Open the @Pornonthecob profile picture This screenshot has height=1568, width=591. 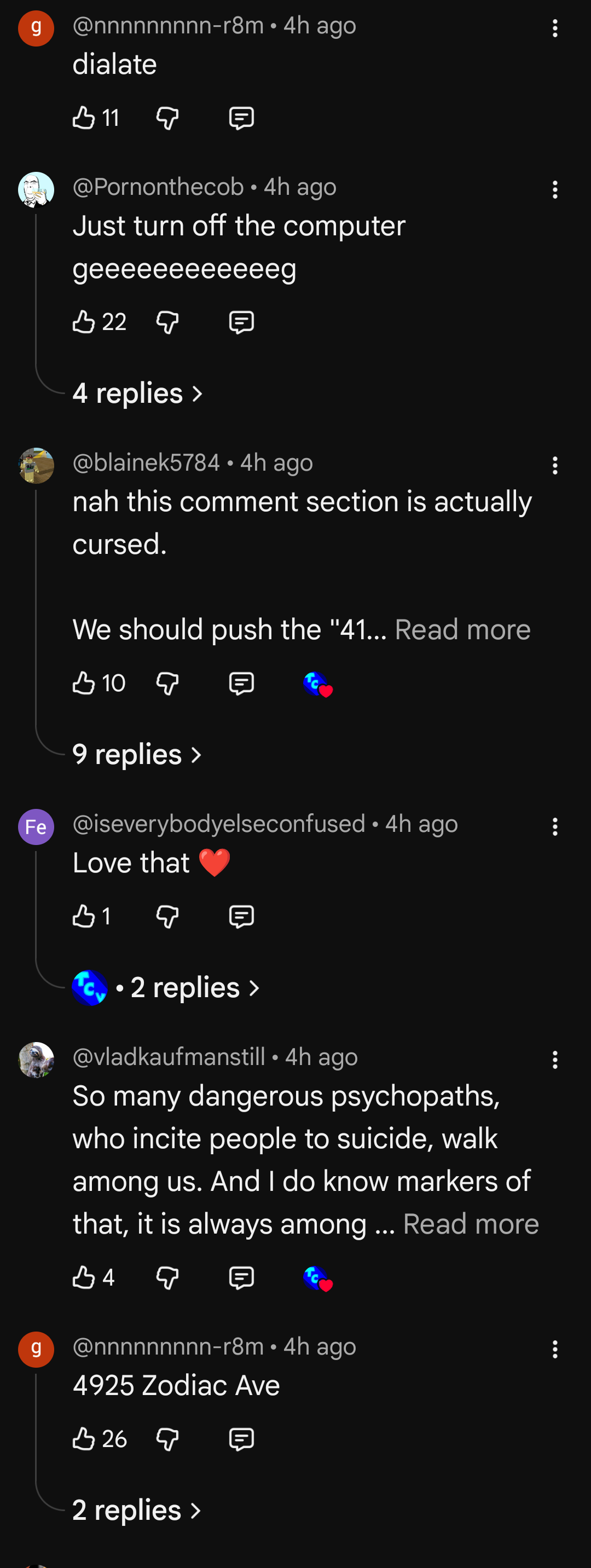tap(36, 190)
